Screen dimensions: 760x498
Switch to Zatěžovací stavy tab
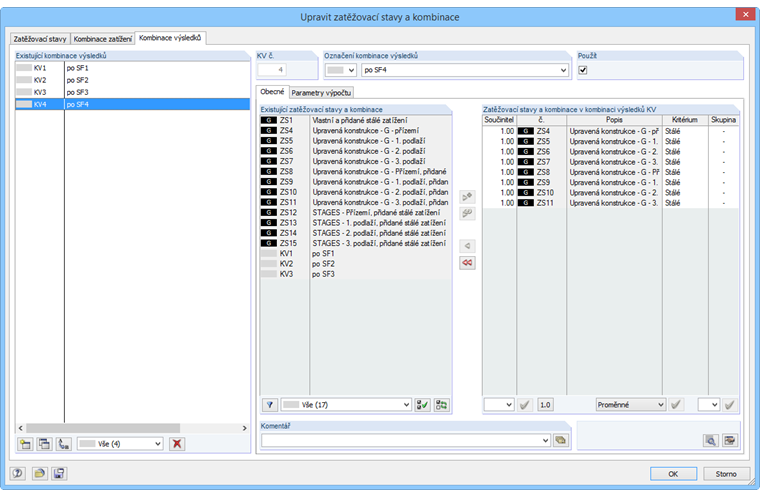[x=40, y=39]
